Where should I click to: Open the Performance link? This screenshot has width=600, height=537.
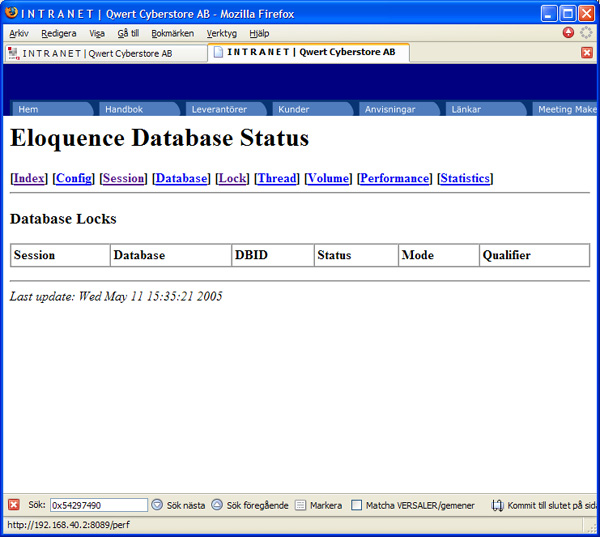pos(395,178)
